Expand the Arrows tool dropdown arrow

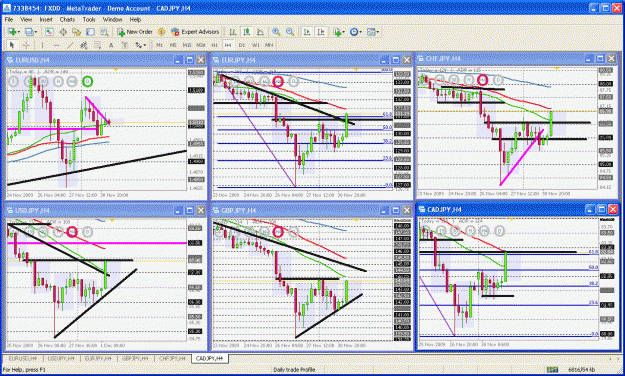tap(145, 45)
